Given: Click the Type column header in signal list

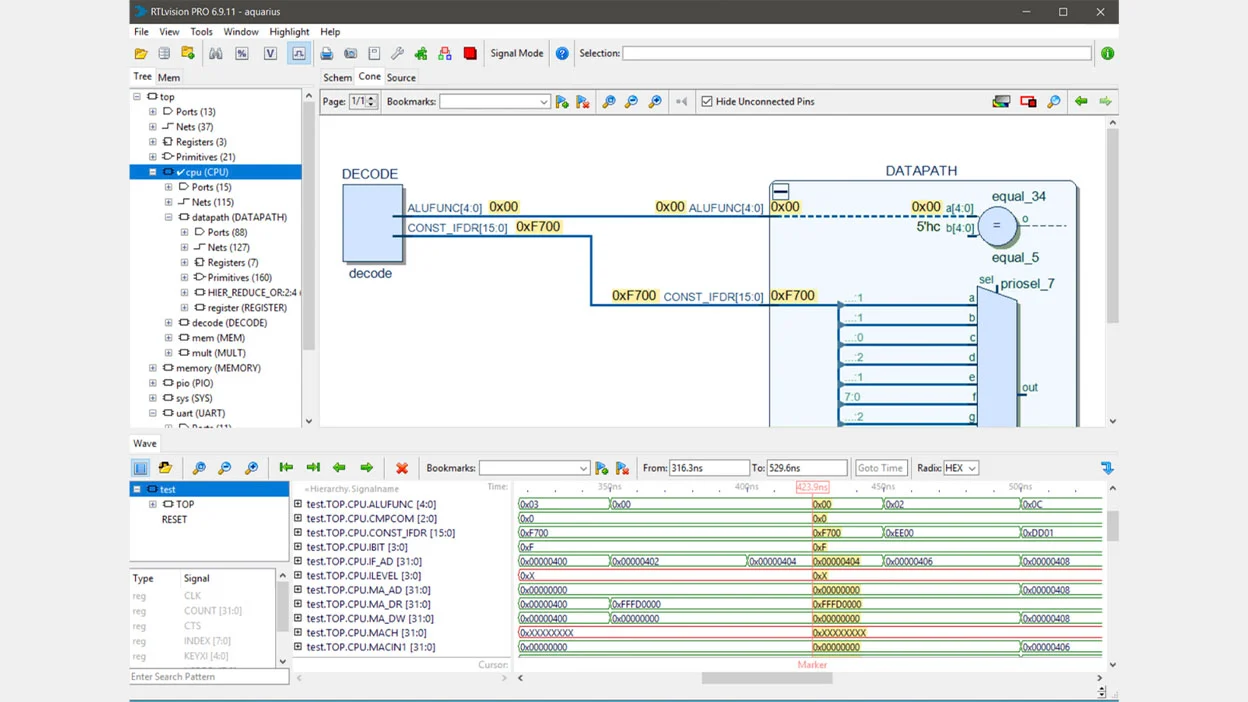Looking at the screenshot, I should click(x=143, y=578).
